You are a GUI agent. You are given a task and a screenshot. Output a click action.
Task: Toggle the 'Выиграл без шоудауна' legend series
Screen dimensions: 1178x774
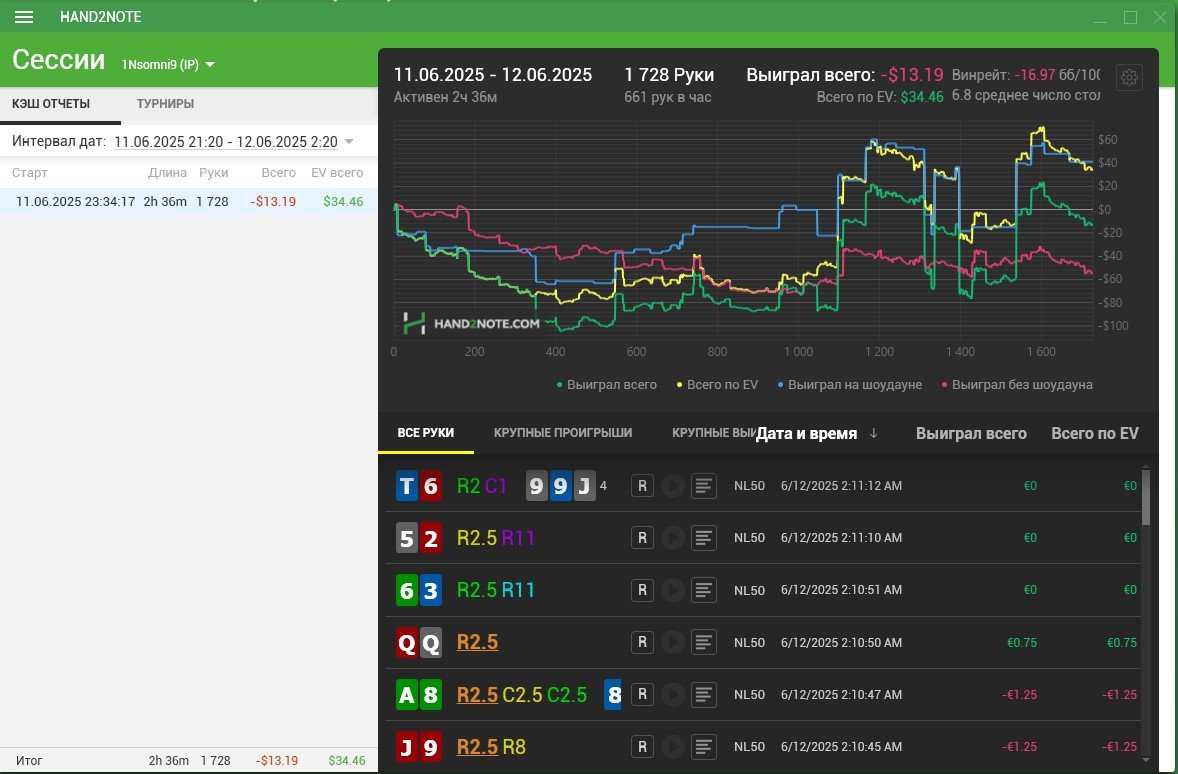coord(1017,385)
